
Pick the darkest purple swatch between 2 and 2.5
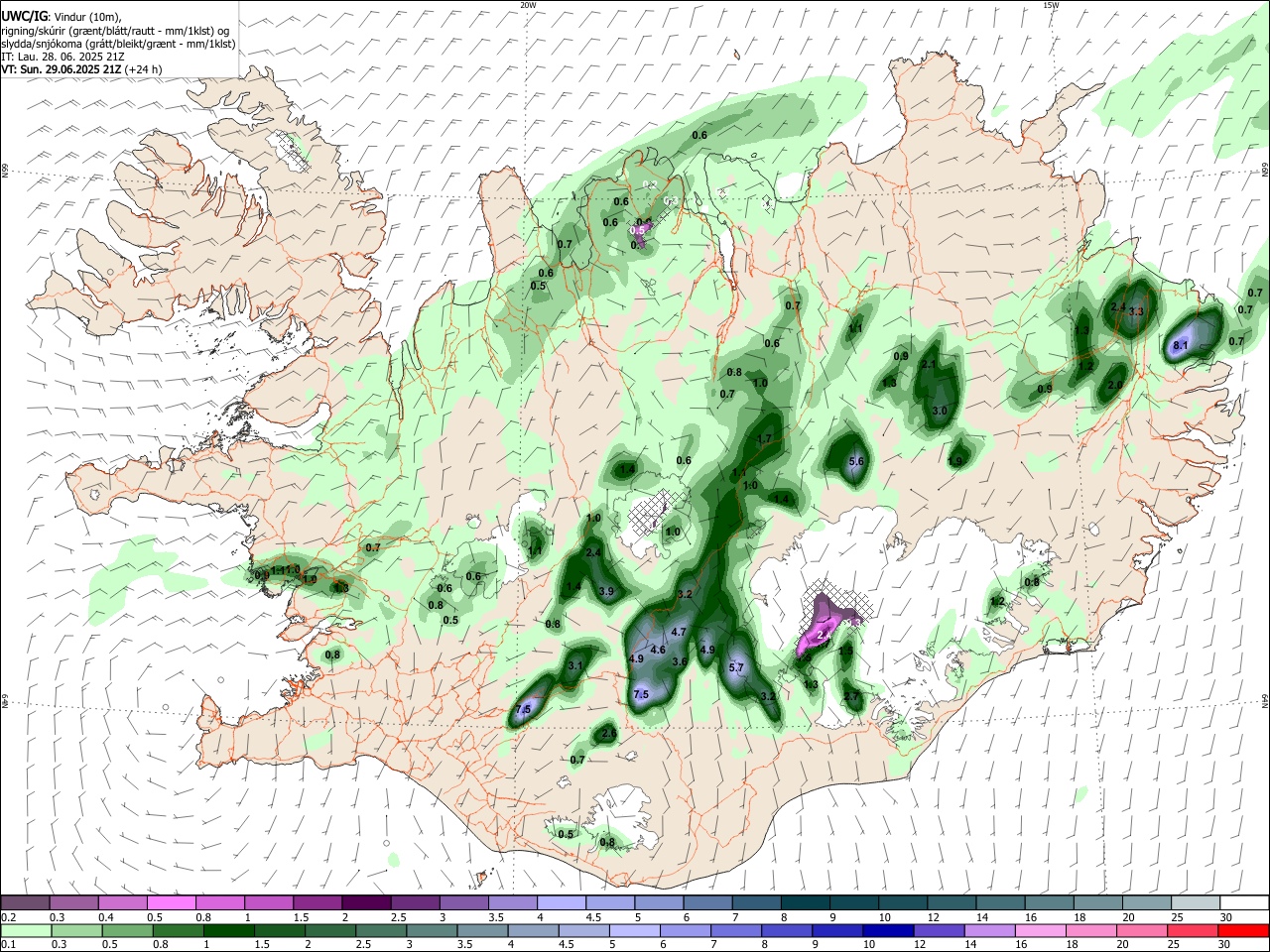coord(366,903)
